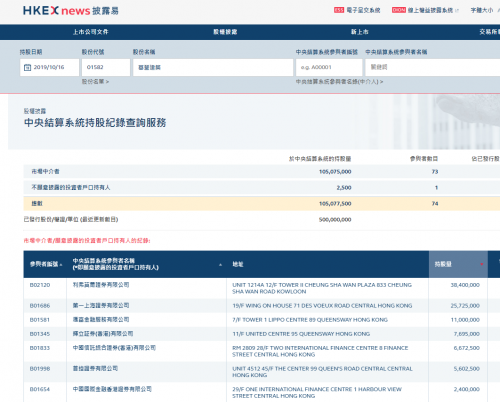This screenshot has height=402, width=500.
Task: Click the shareholding column header
Action: [x=458, y=264]
